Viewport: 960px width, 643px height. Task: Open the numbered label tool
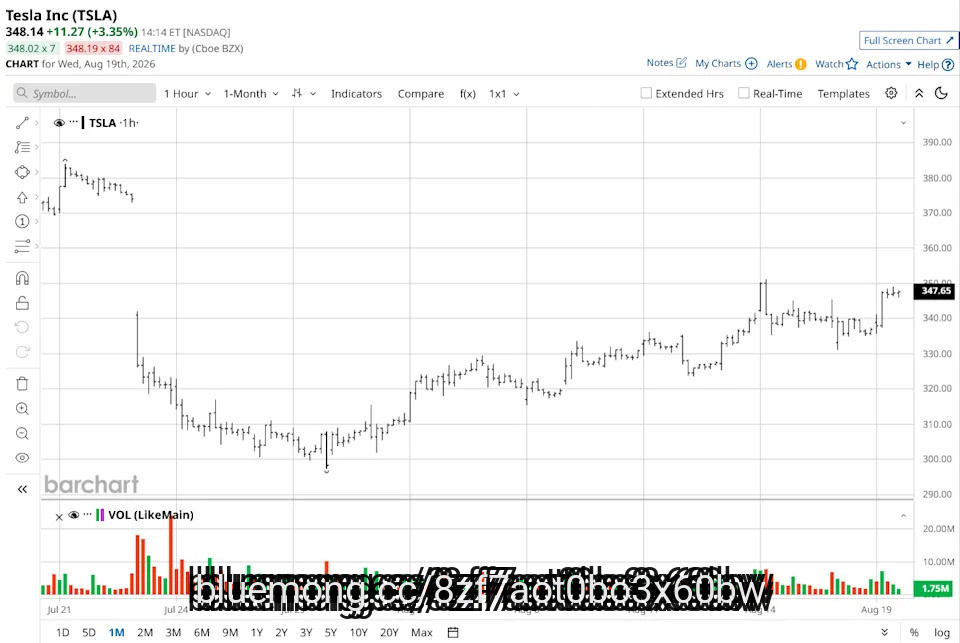[x=22, y=222]
